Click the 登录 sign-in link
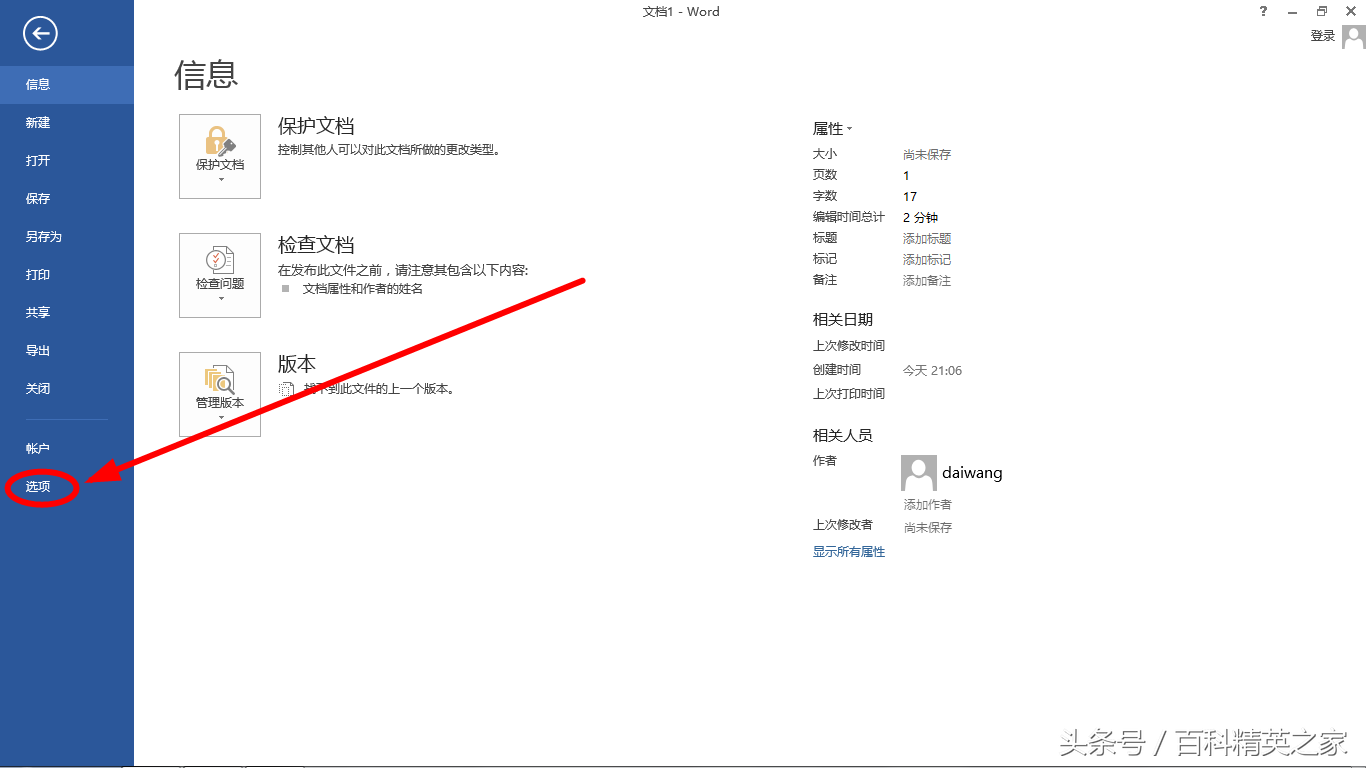 (1323, 36)
